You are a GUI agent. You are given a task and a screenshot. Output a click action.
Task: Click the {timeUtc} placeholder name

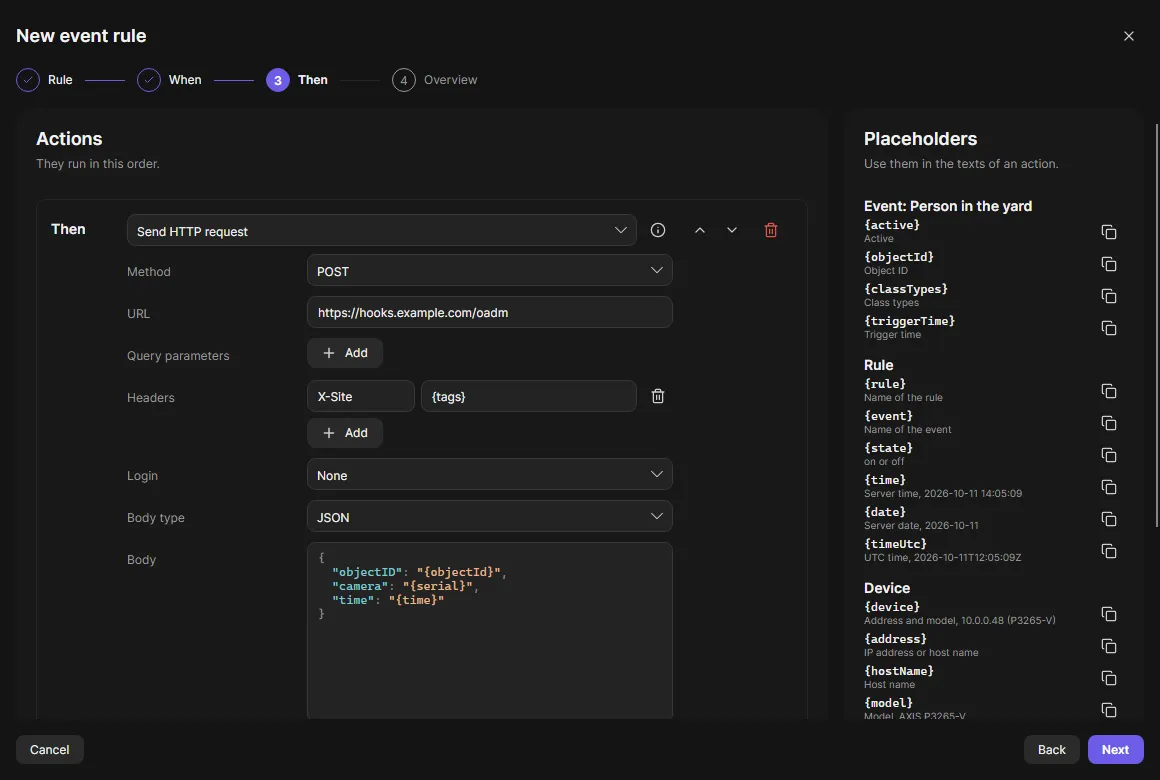895,544
